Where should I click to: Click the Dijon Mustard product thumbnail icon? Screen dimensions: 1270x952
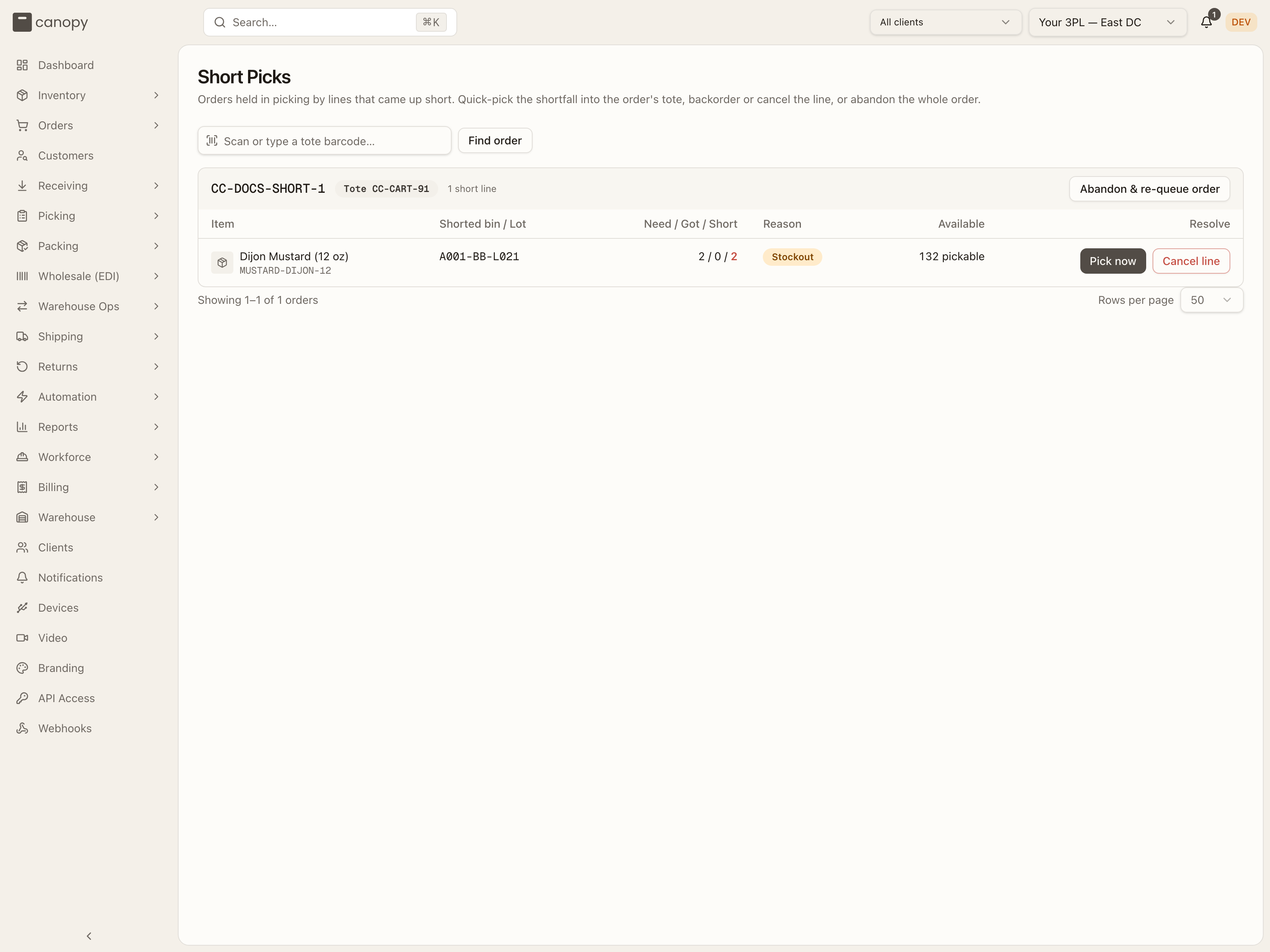click(x=222, y=263)
